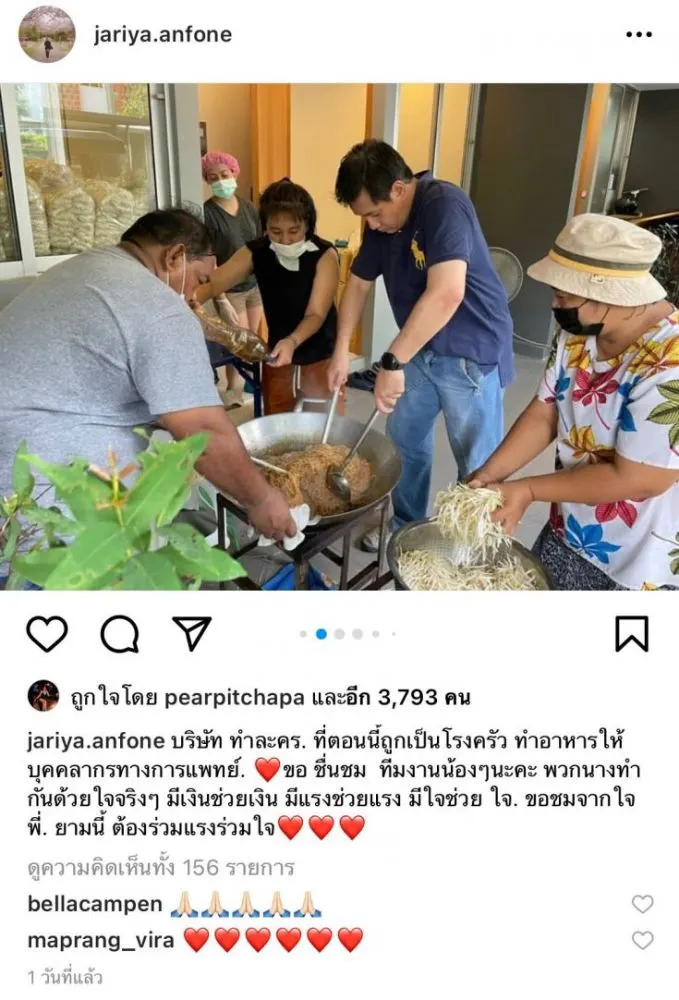This screenshot has height=1000, width=679.
Task: Click small liker avatar beside likes text
Action: 43,696
